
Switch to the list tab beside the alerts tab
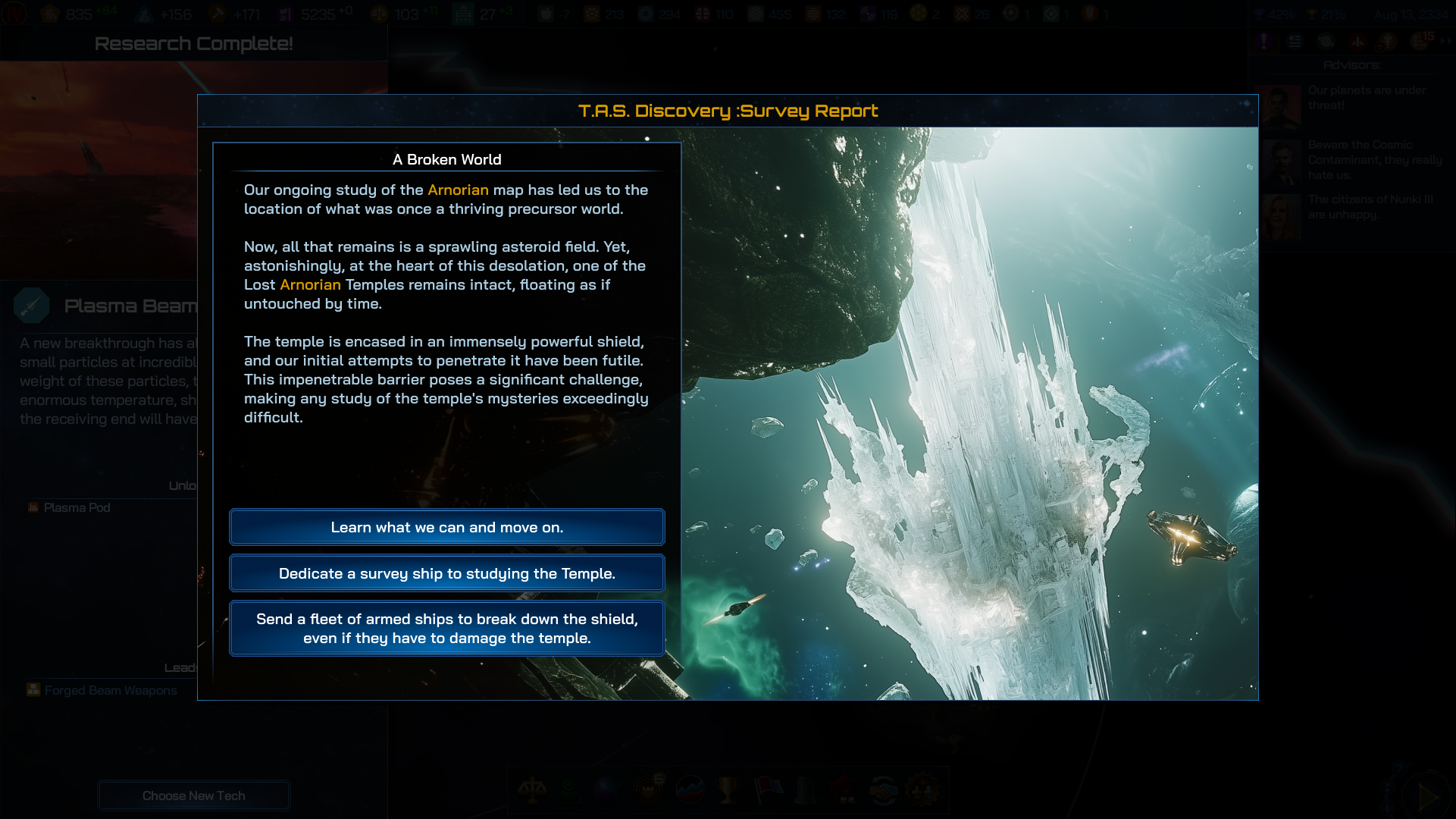point(1295,42)
